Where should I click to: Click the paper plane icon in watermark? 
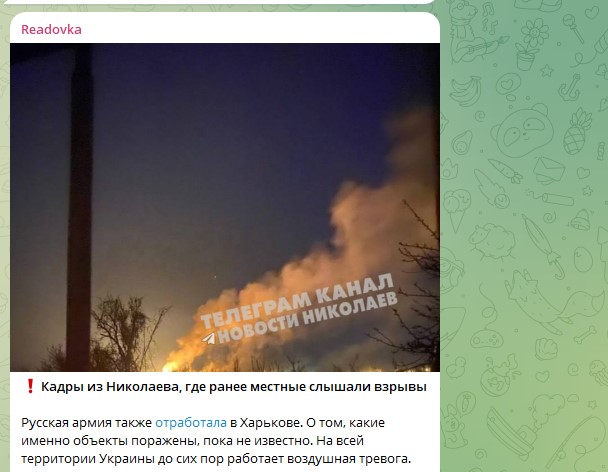coord(208,338)
